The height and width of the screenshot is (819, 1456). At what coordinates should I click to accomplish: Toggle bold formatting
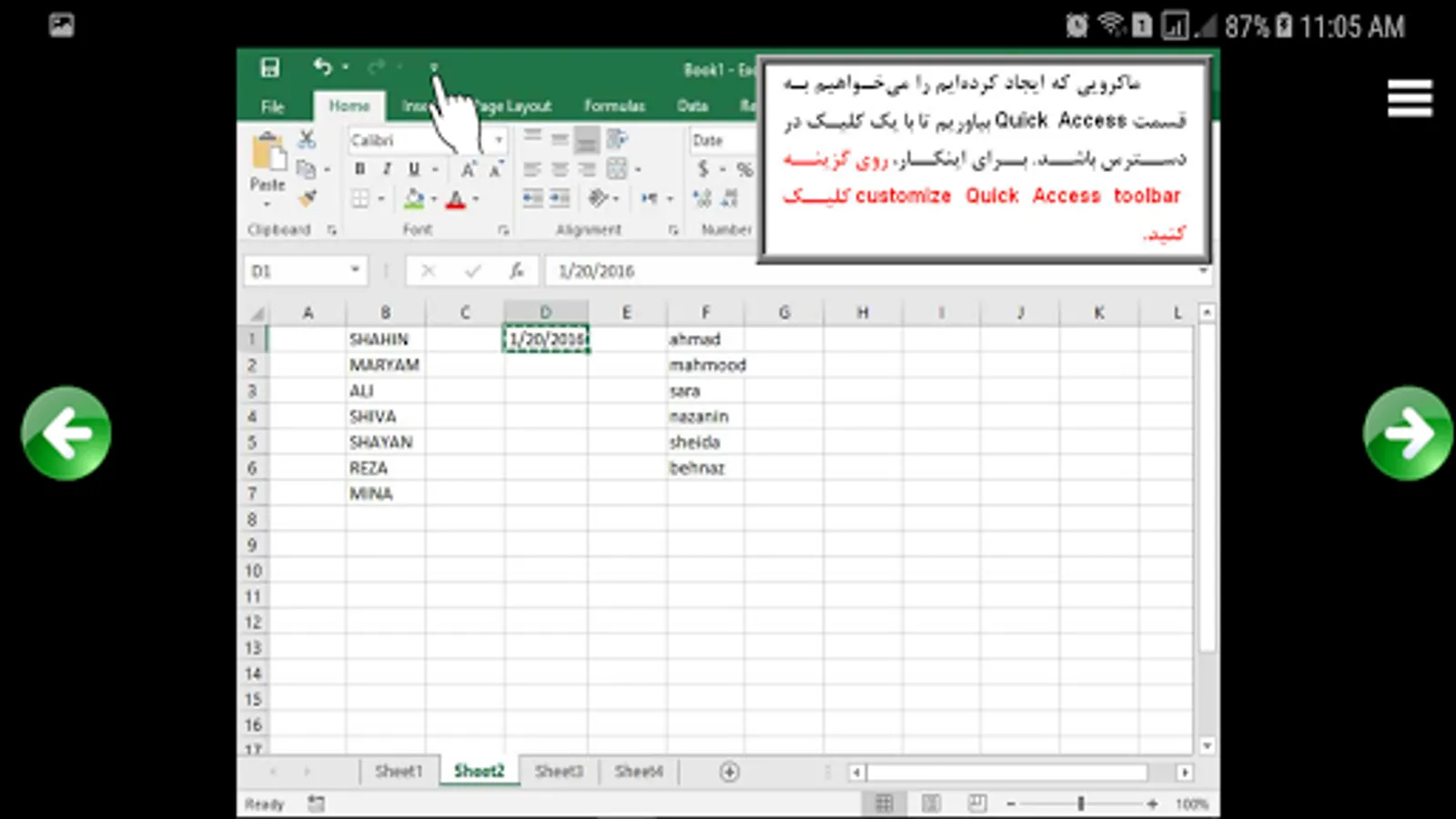pyautogui.click(x=360, y=169)
